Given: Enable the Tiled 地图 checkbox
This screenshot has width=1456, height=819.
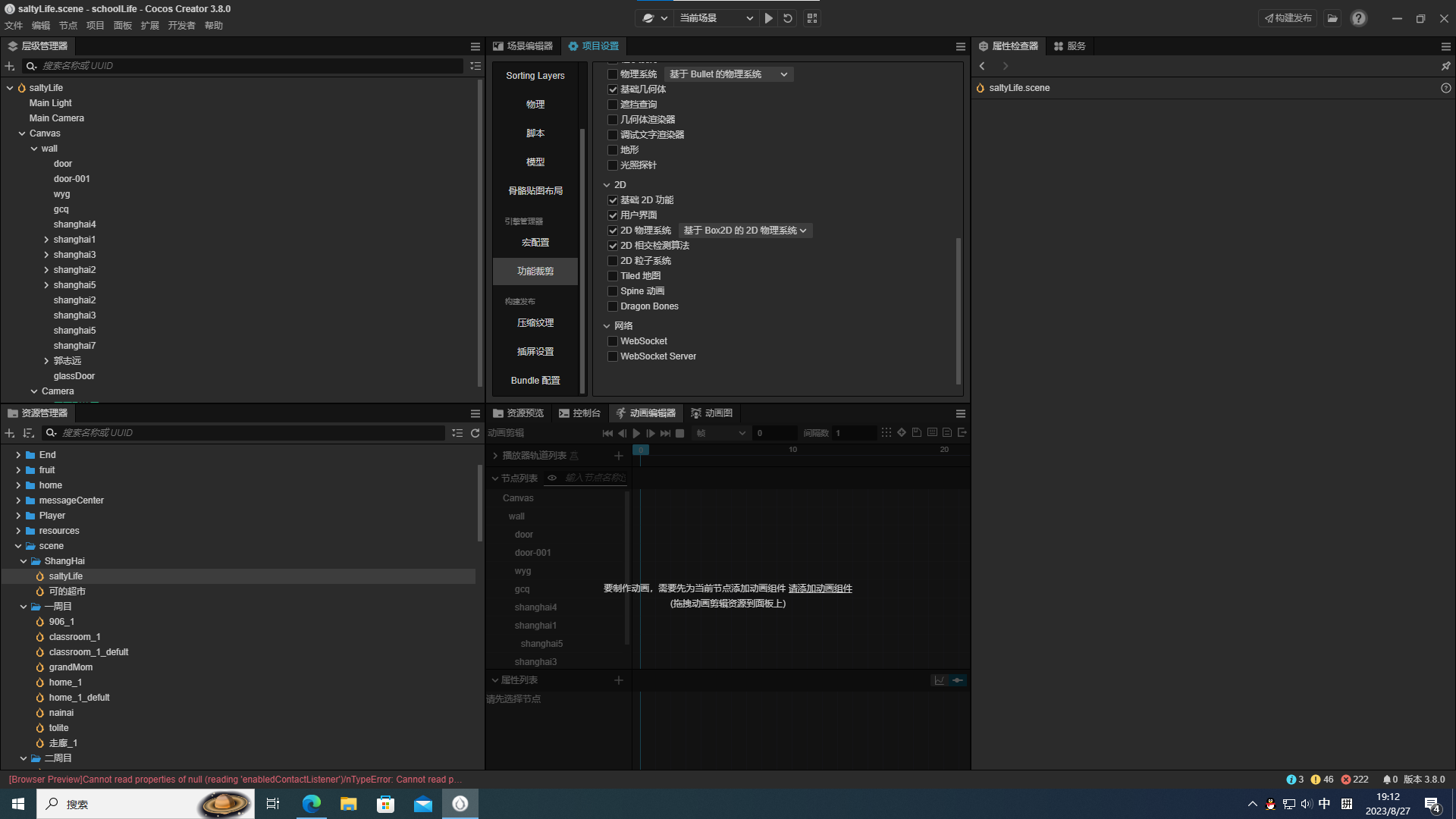Looking at the screenshot, I should (613, 276).
